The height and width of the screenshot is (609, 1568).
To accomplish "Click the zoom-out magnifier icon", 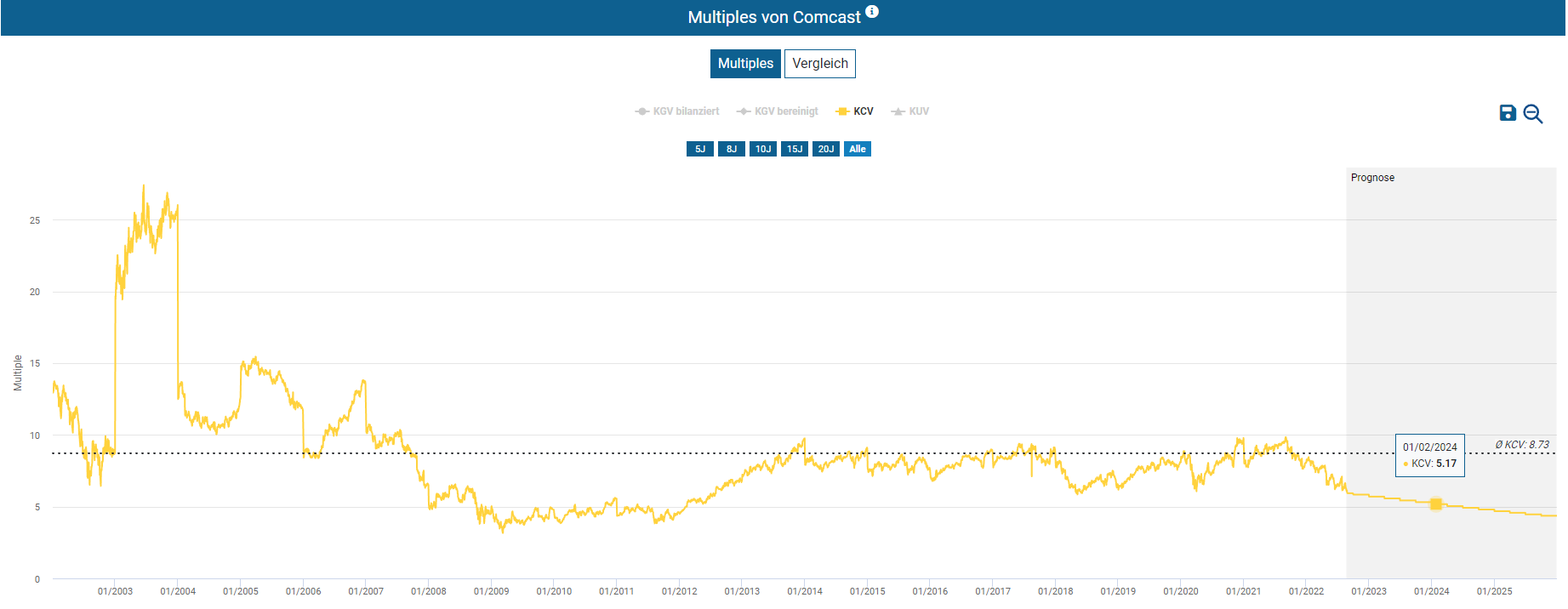I will pos(1533,114).
